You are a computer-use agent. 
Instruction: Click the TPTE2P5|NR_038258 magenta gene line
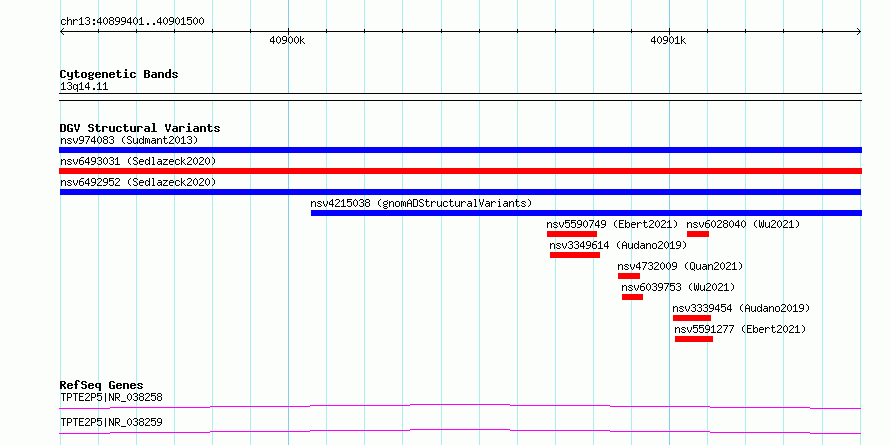[x=460, y=406]
